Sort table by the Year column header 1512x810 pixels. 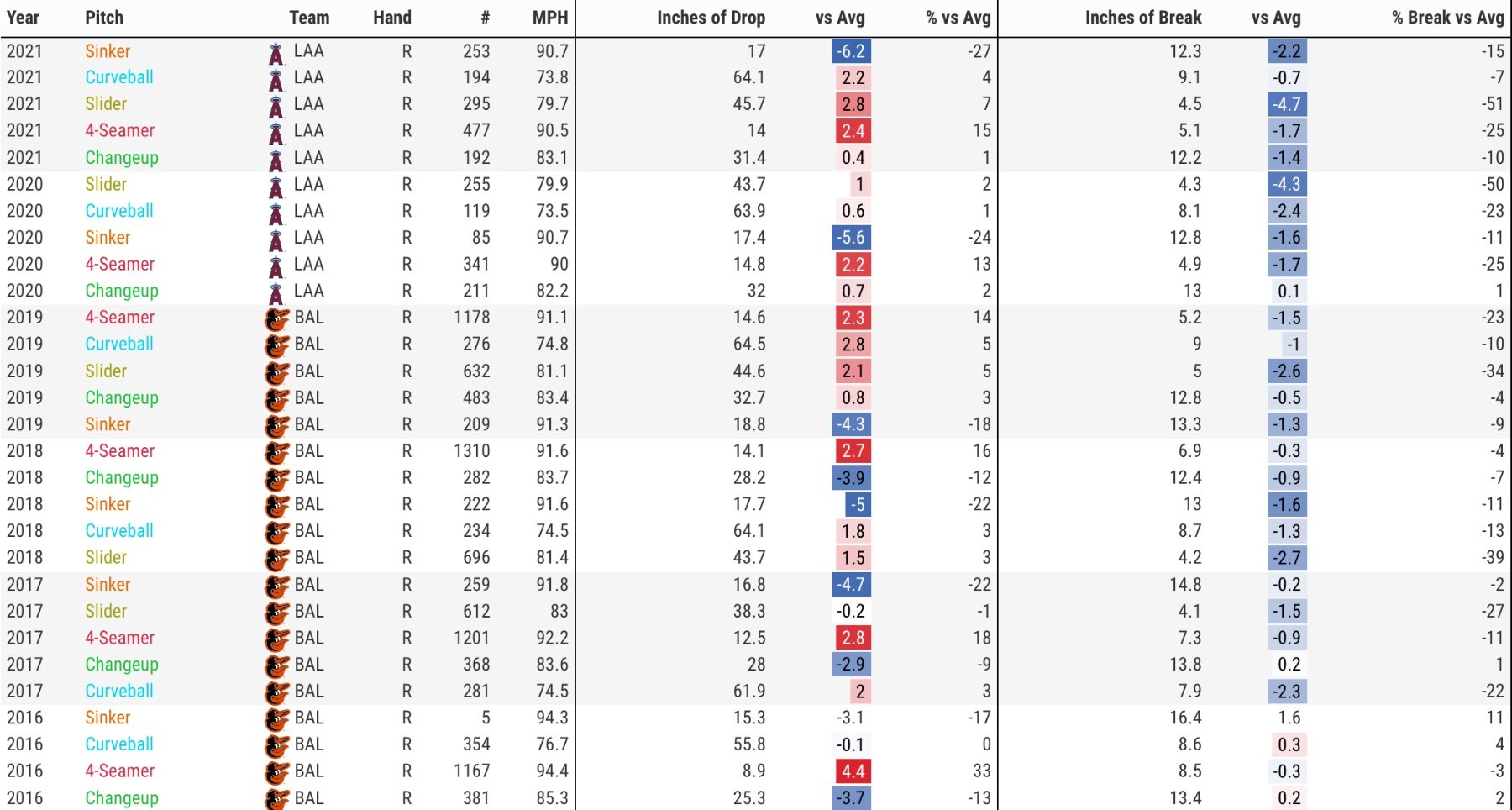click(23, 18)
